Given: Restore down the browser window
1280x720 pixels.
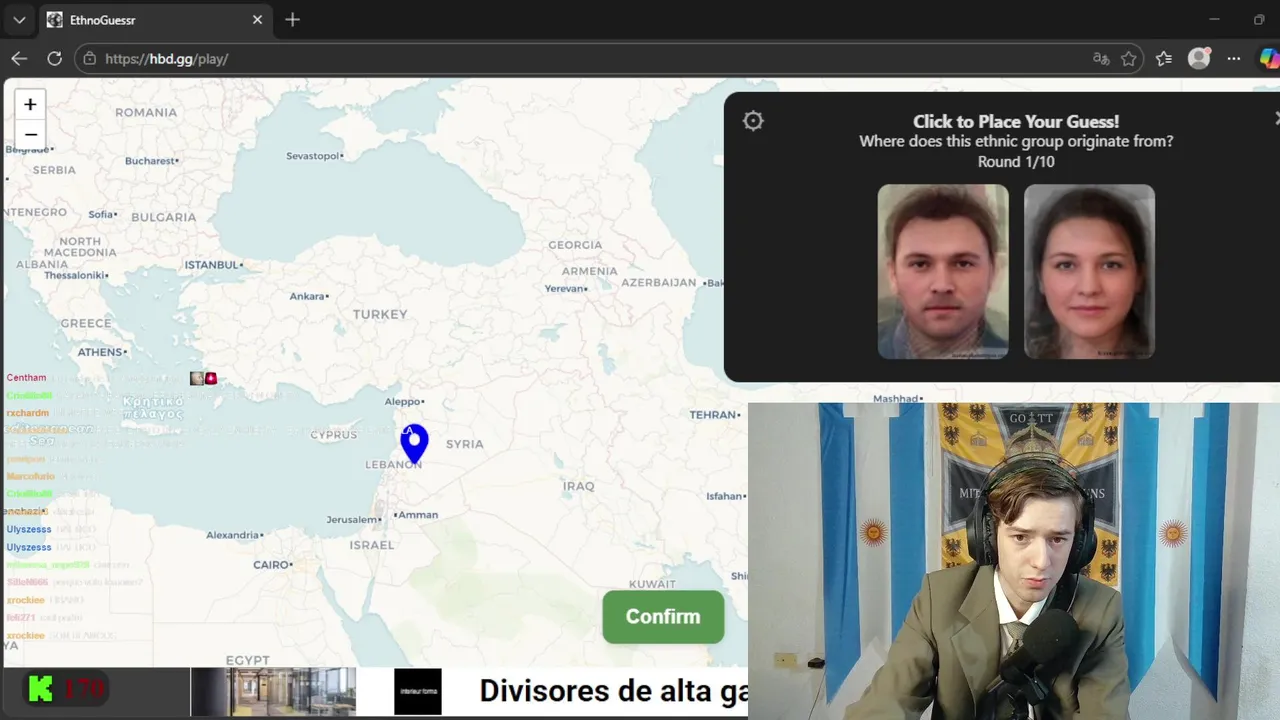Looking at the screenshot, I should [x=1259, y=20].
